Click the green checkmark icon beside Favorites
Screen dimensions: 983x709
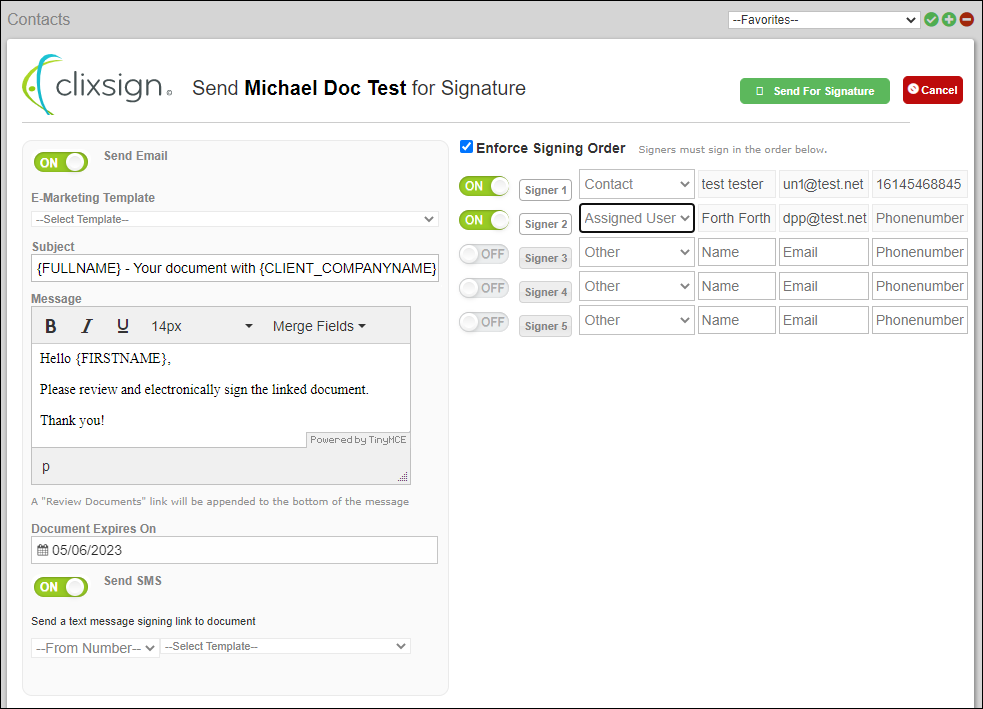932,19
